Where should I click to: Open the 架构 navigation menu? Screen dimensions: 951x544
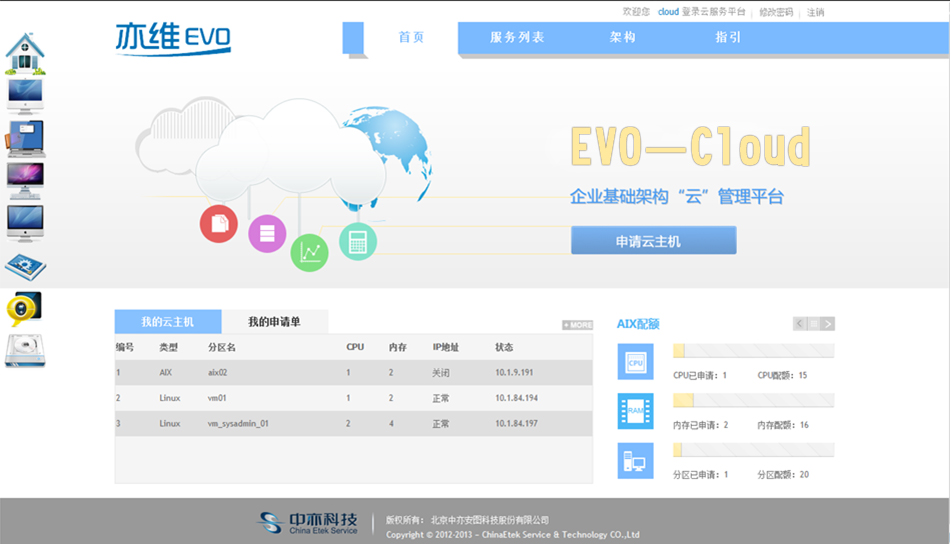point(622,37)
